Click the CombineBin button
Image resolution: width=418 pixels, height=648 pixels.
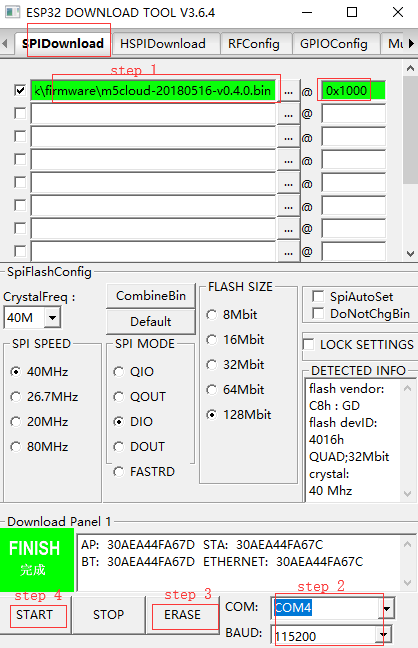click(151, 295)
